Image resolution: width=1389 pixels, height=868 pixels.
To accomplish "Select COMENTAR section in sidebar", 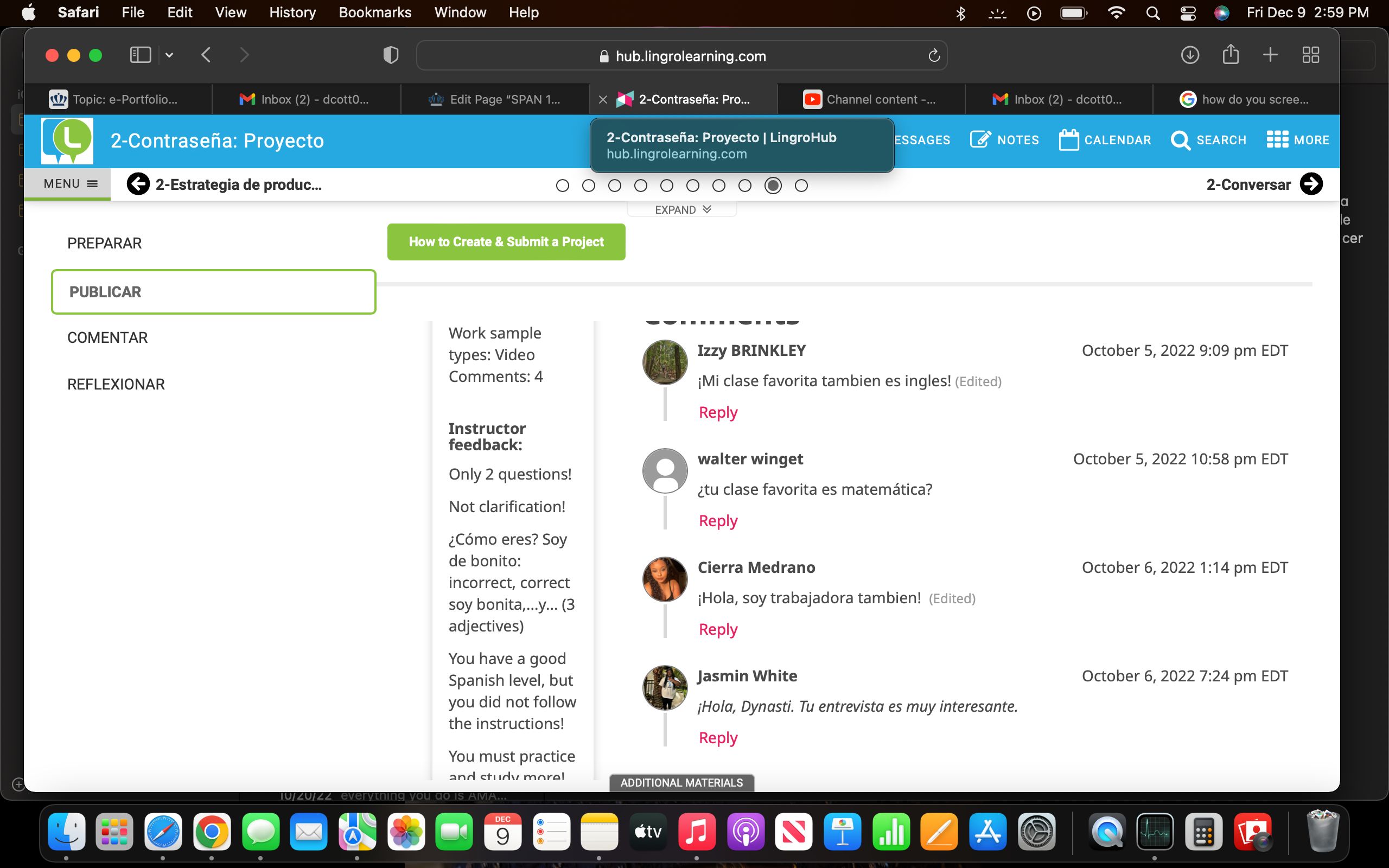I will [x=107, y=337].
